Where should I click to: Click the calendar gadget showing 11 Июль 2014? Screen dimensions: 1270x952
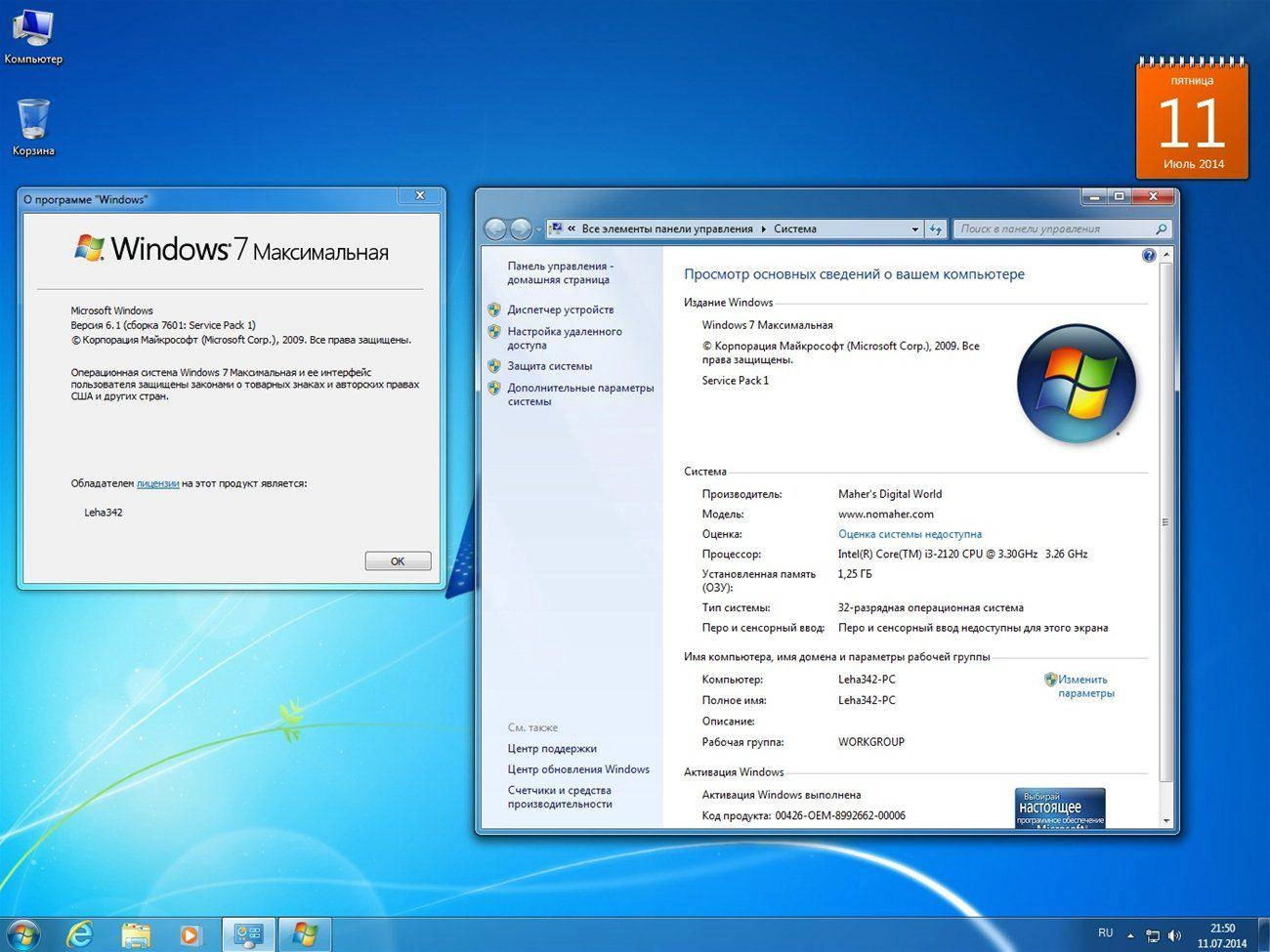(x=1192, y=118)
